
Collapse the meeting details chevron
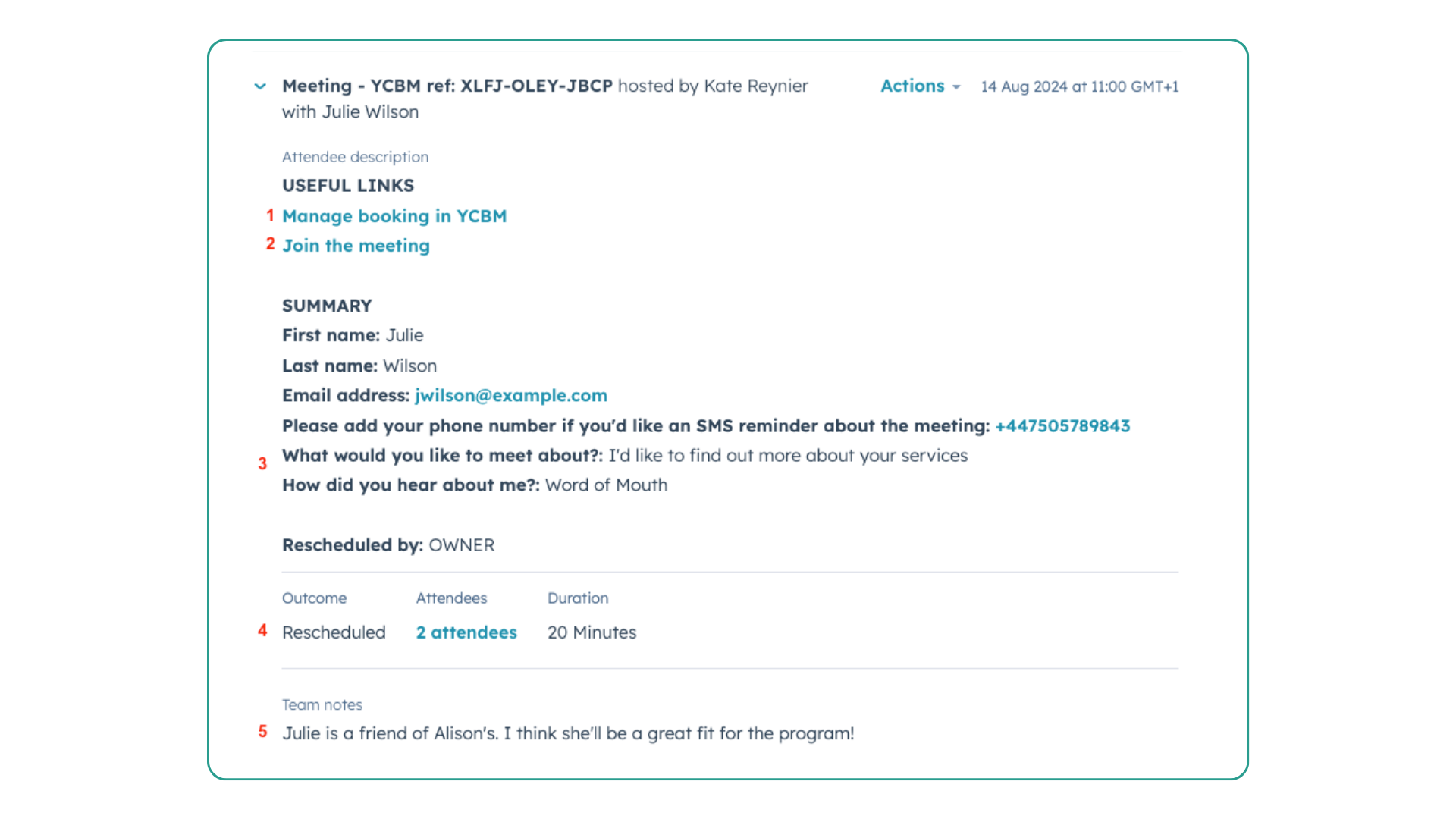pos(261,86)
